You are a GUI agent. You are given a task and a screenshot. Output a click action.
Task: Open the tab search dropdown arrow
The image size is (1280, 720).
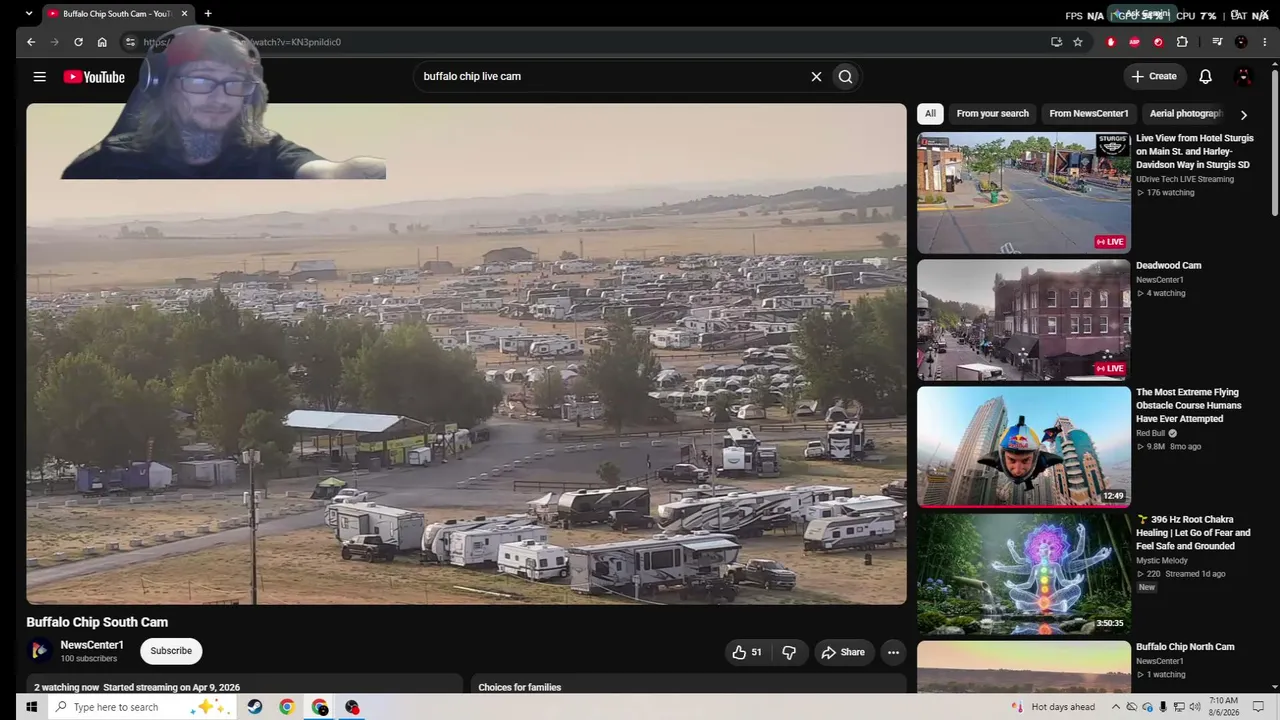[29, 14]
